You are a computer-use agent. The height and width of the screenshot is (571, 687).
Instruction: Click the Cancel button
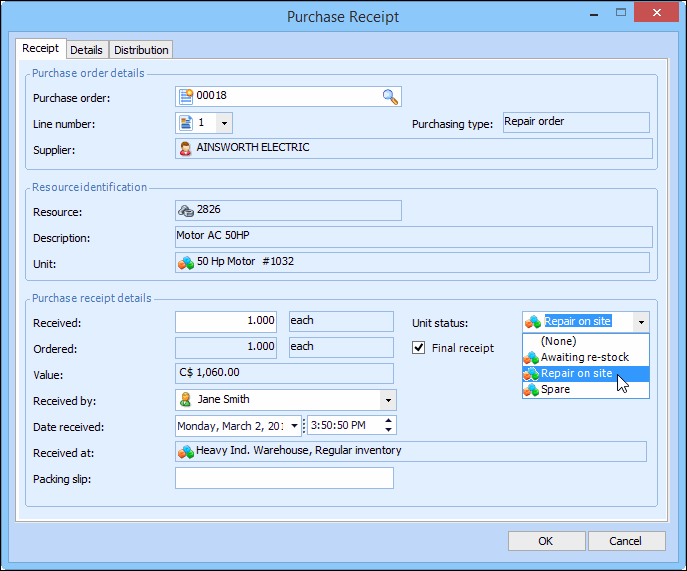tap(626, 541)
